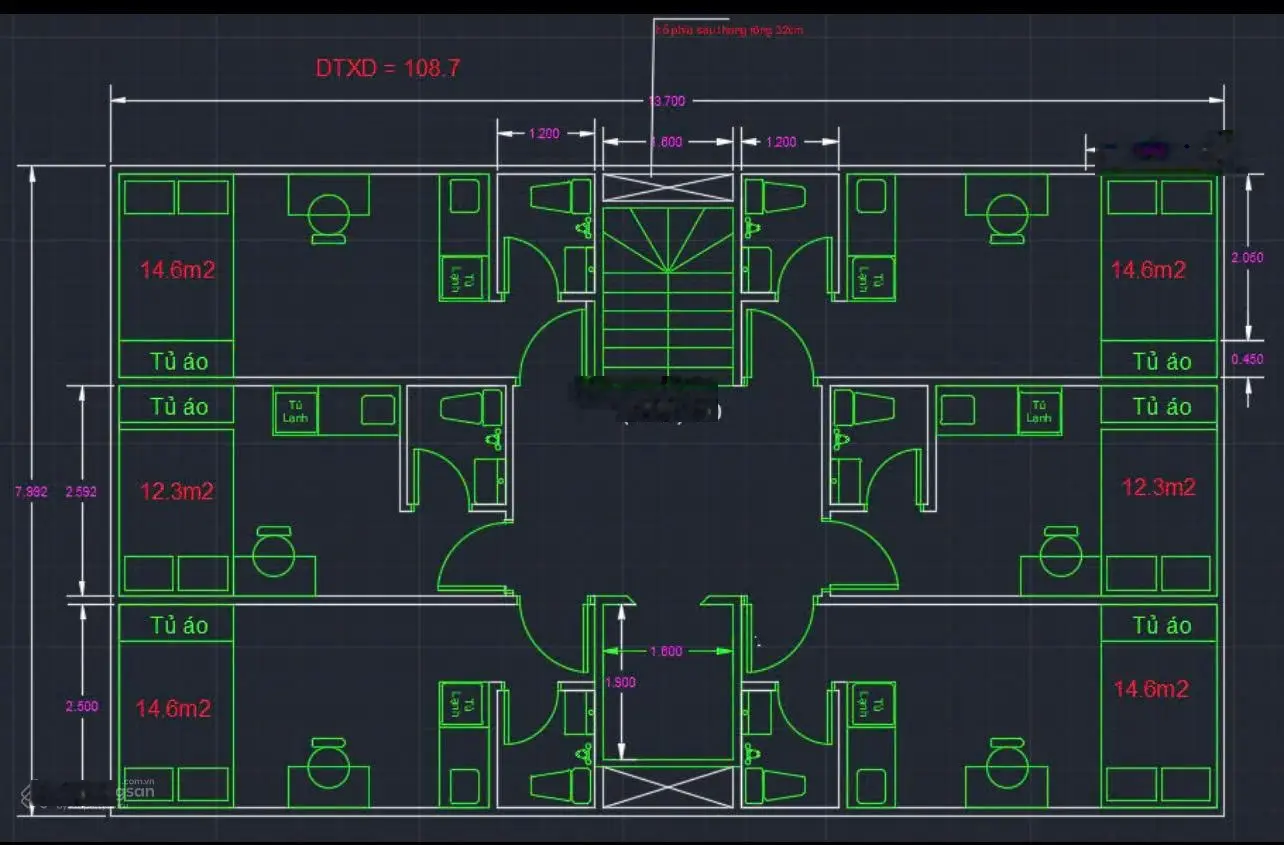Click the "Tủ áo" label in the bottom-left room
The image size is (1284, 845).
tap(180, 625)
